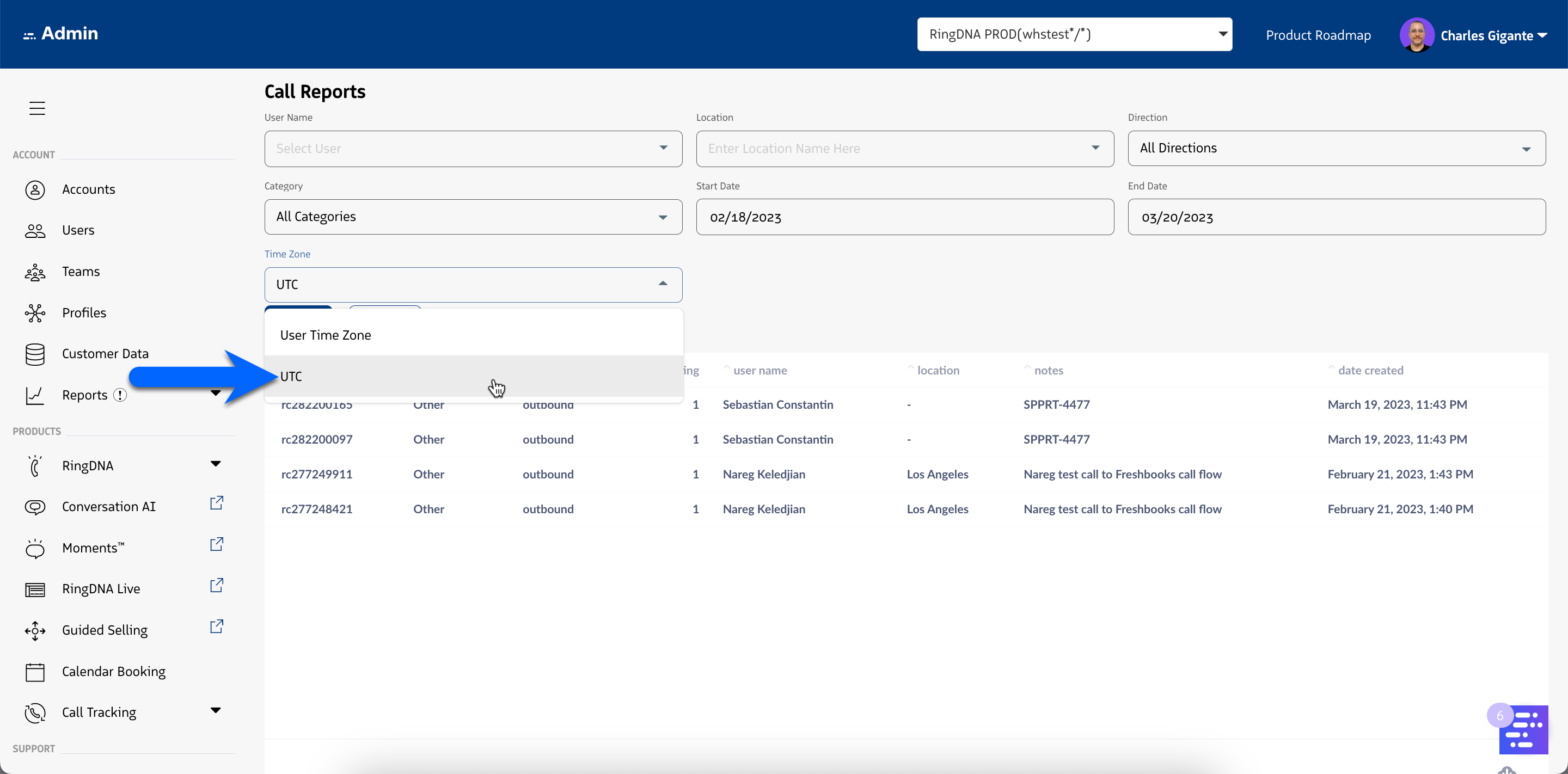The image size is (1568, 774).
Task: Select User Time Zone option
Action: pos(326,335)
